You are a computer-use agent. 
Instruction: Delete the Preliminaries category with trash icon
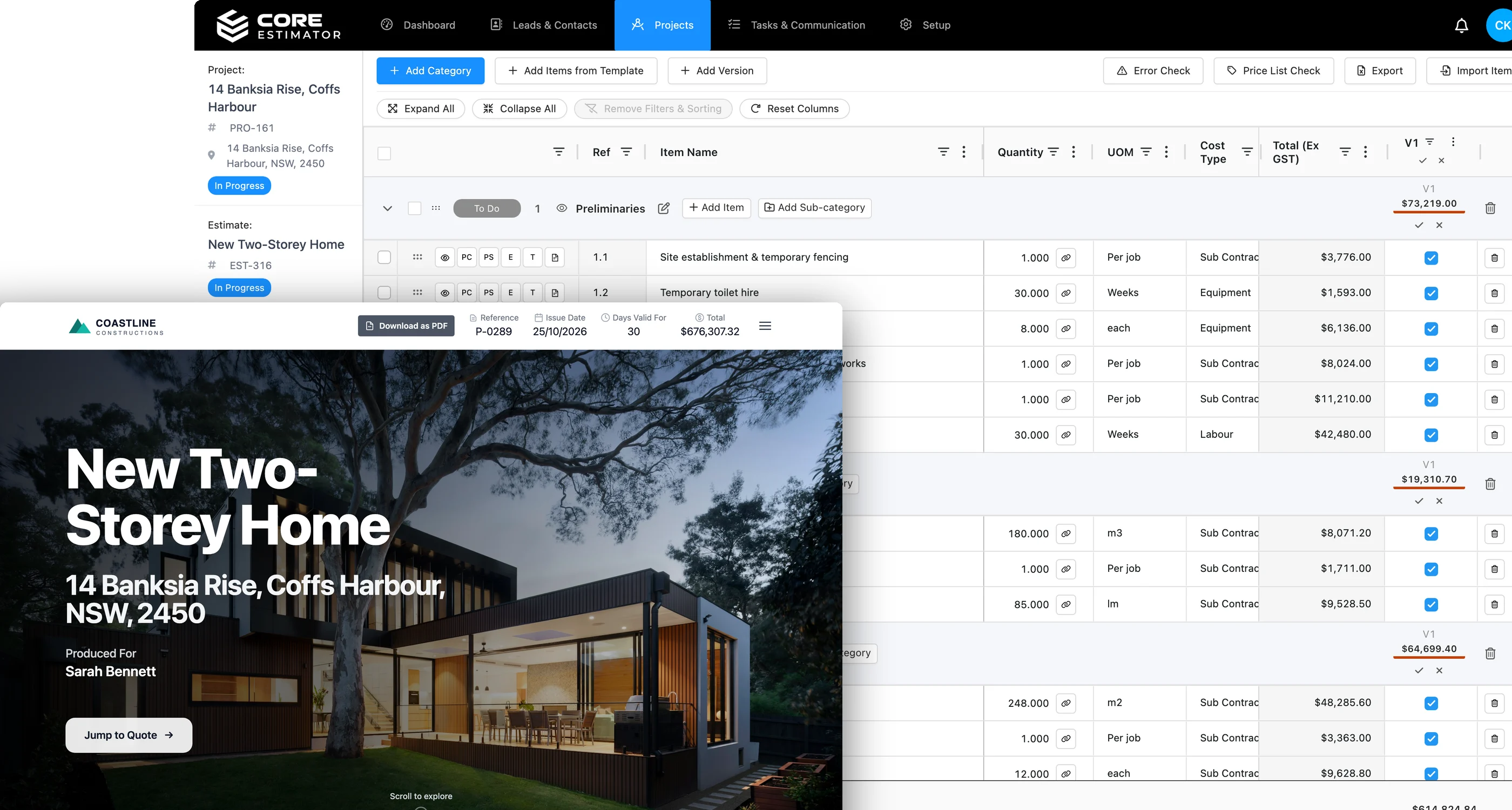click(x=1490, y=208)
